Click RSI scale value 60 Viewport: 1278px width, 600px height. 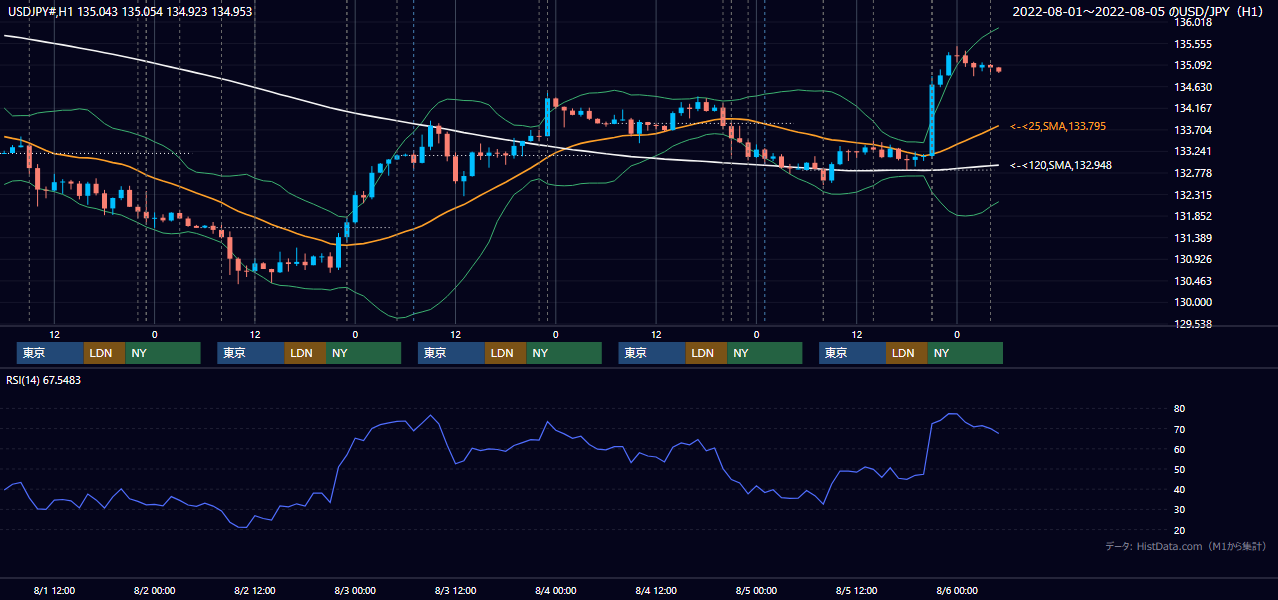point(1179,449)
